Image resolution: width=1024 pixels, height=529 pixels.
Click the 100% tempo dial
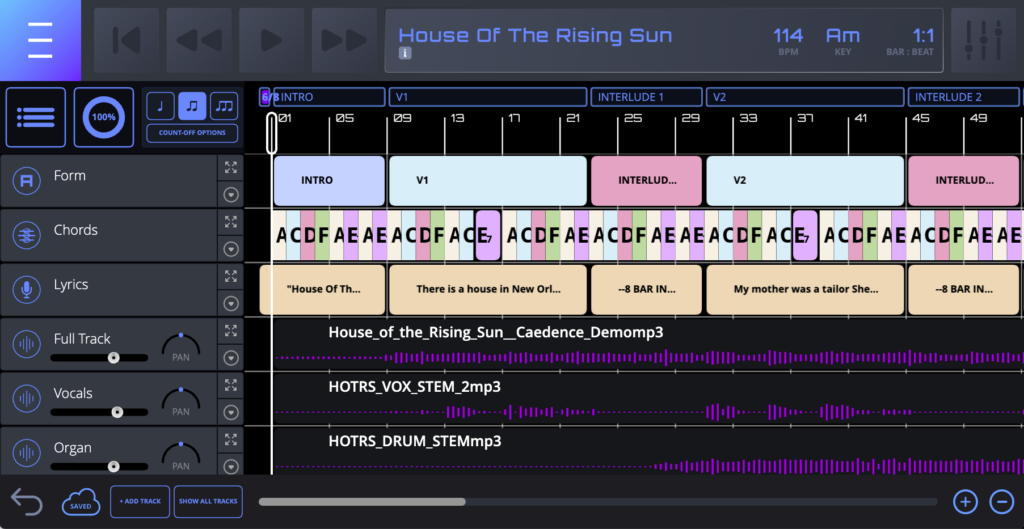coord(104,118)
